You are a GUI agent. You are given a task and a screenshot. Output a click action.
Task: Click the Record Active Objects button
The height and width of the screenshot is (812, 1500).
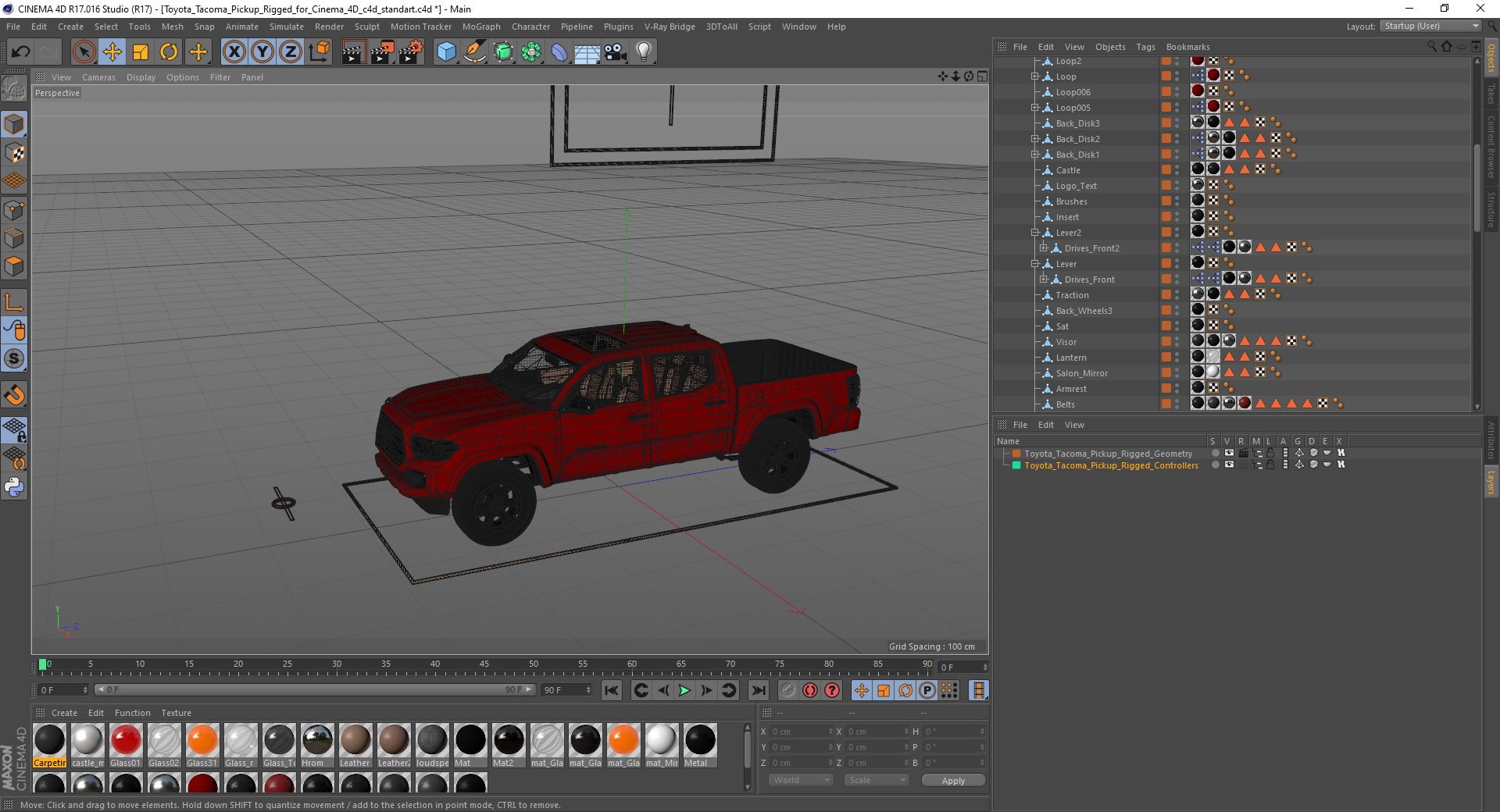pos(788,690)
